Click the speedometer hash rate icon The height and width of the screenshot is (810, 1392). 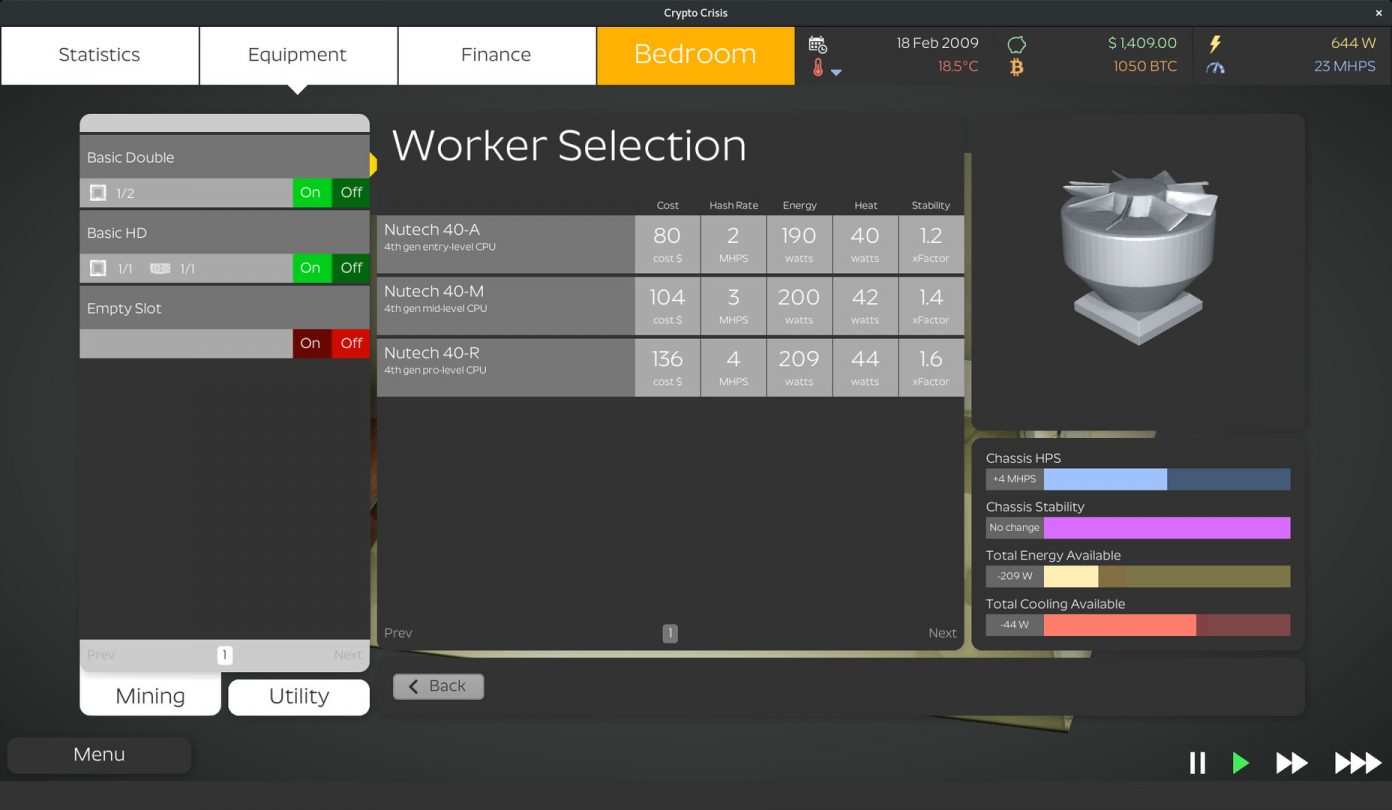[1215, 68]
